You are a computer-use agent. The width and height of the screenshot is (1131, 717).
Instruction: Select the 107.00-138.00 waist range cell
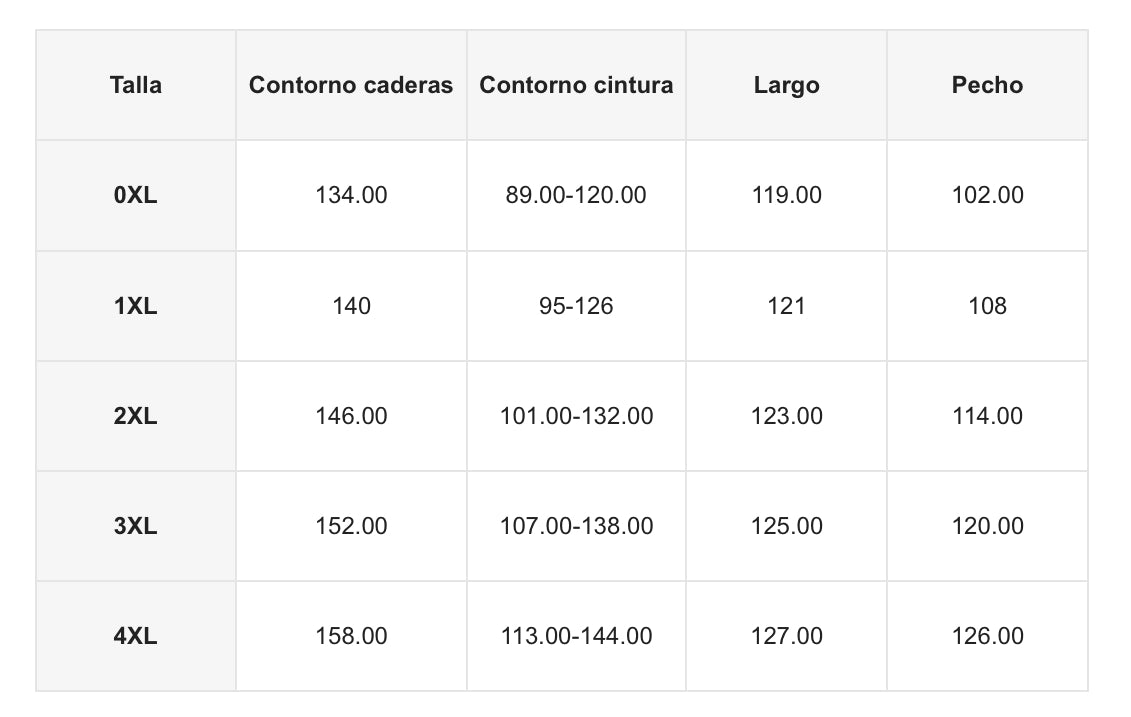(576, 526)
